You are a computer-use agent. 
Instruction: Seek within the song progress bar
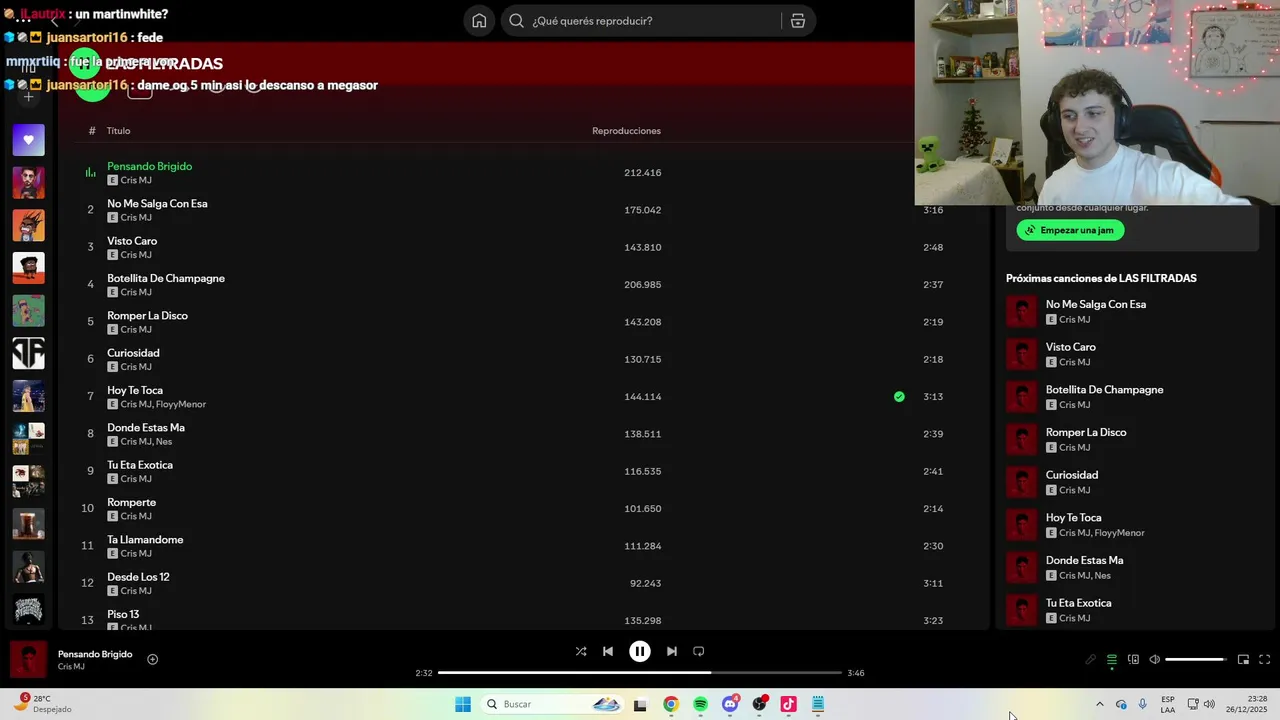pos(640,673)
